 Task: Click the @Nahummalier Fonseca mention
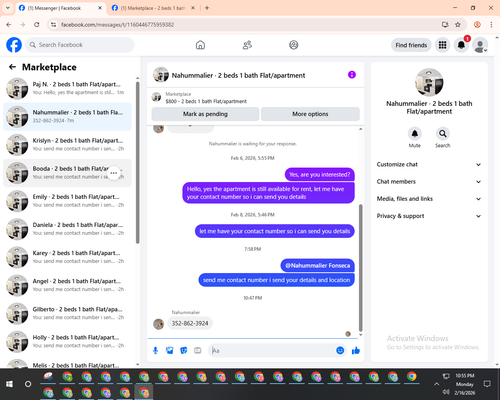click(318, 266)
